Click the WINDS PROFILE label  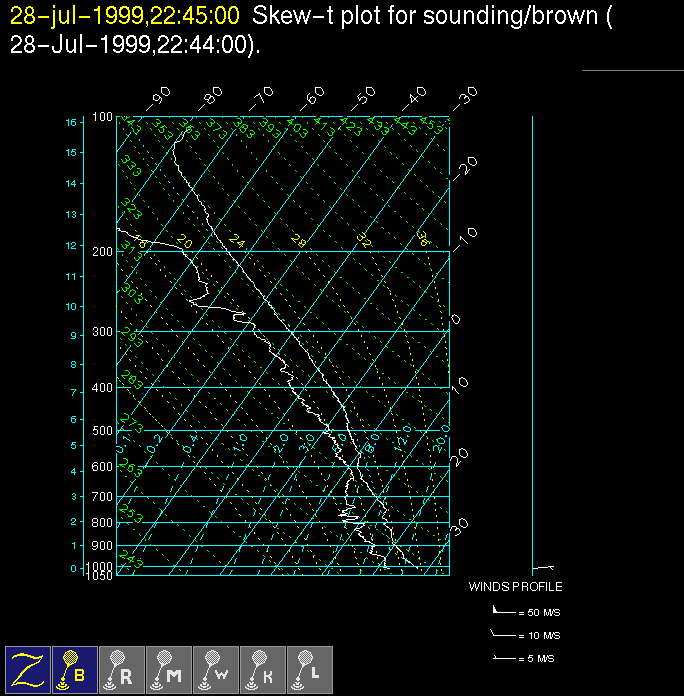point(515,587)
